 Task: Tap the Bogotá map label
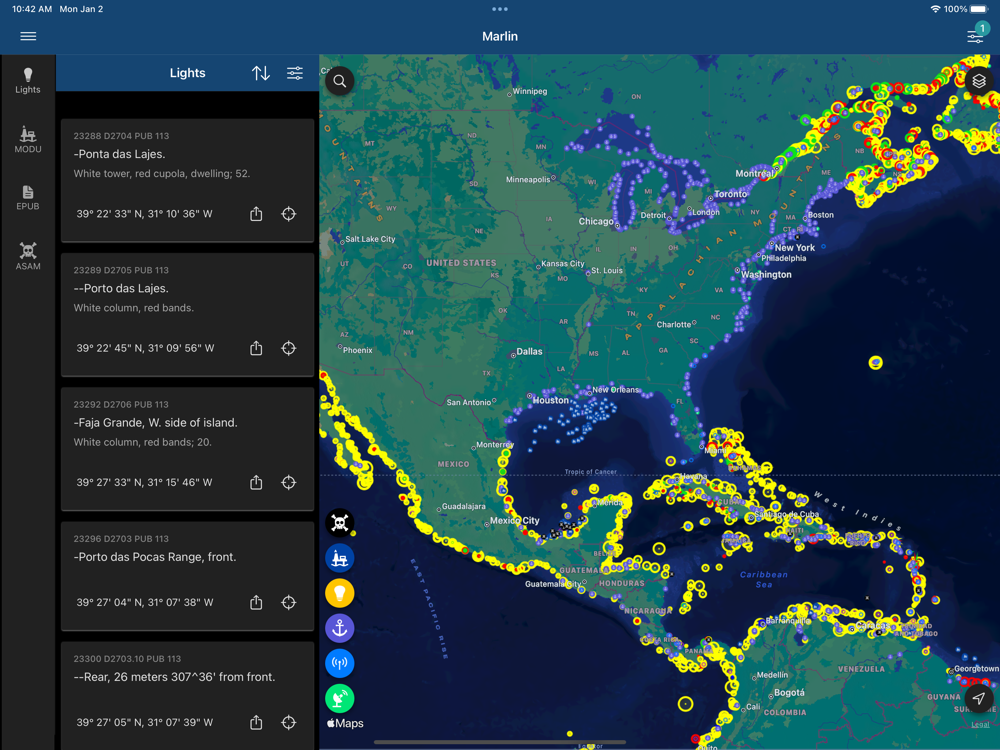789,693
